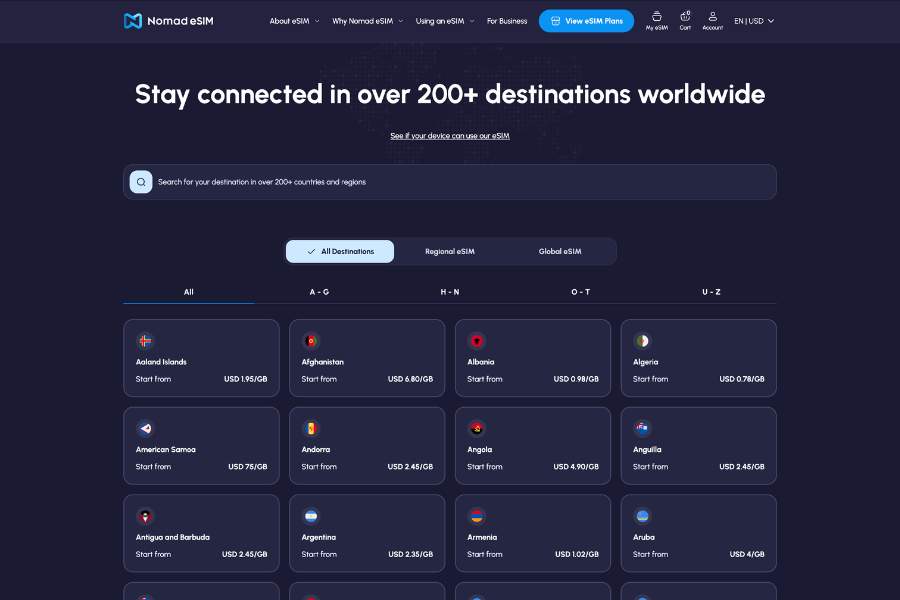
Task: Click the American Samoa flag icon
Action: (145, 428)
